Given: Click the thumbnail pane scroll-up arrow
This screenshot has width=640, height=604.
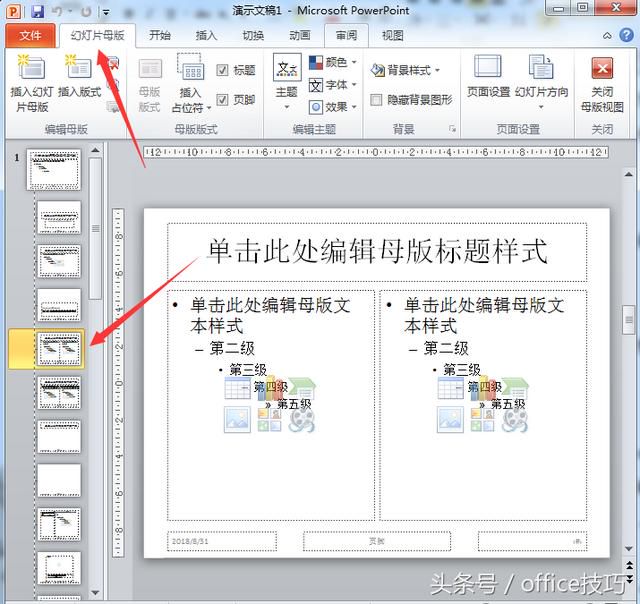Looking at the screenshot, I should (95, 150).
